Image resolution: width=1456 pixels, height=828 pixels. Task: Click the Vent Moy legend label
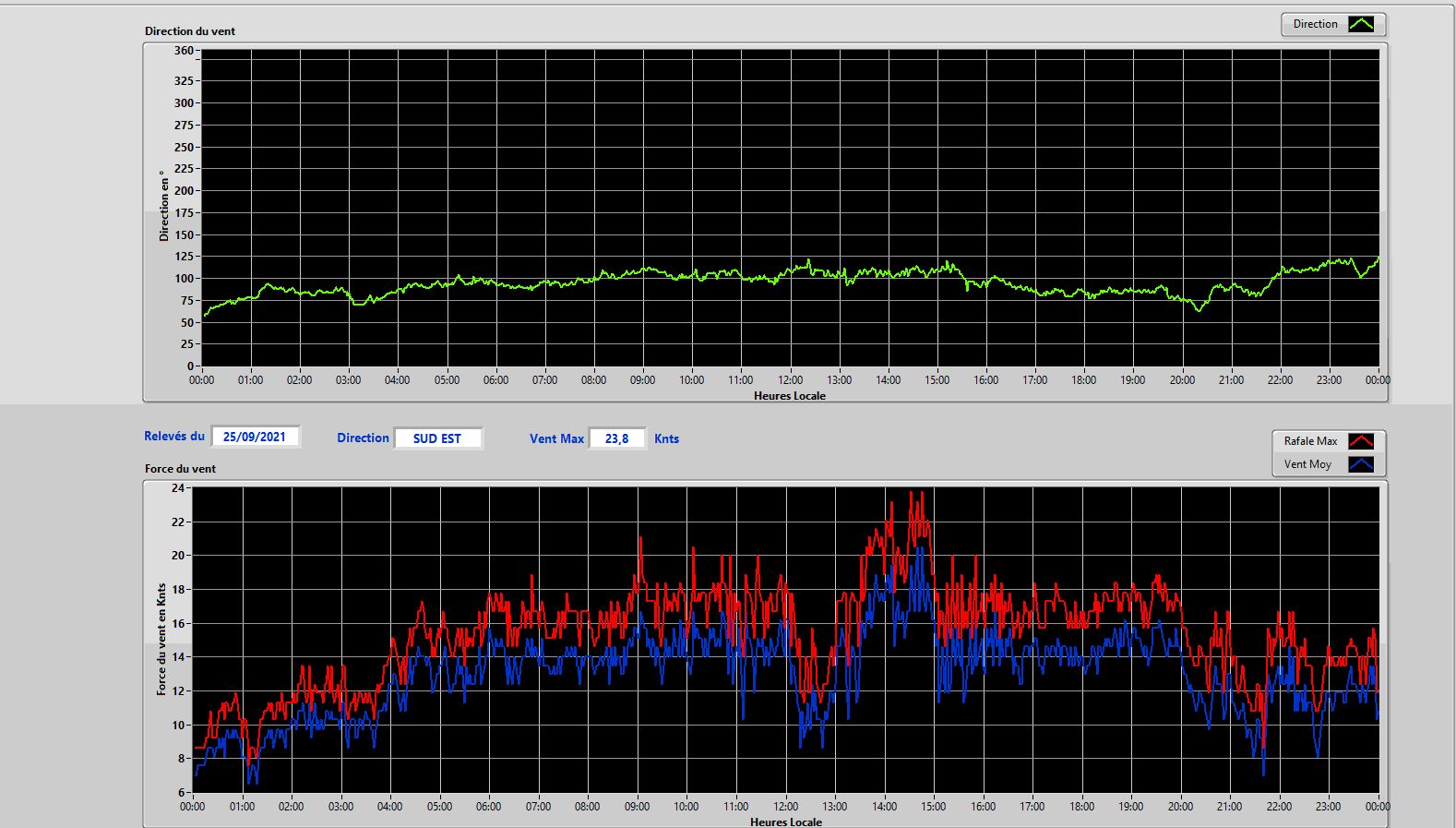[x=1307, y=464]
